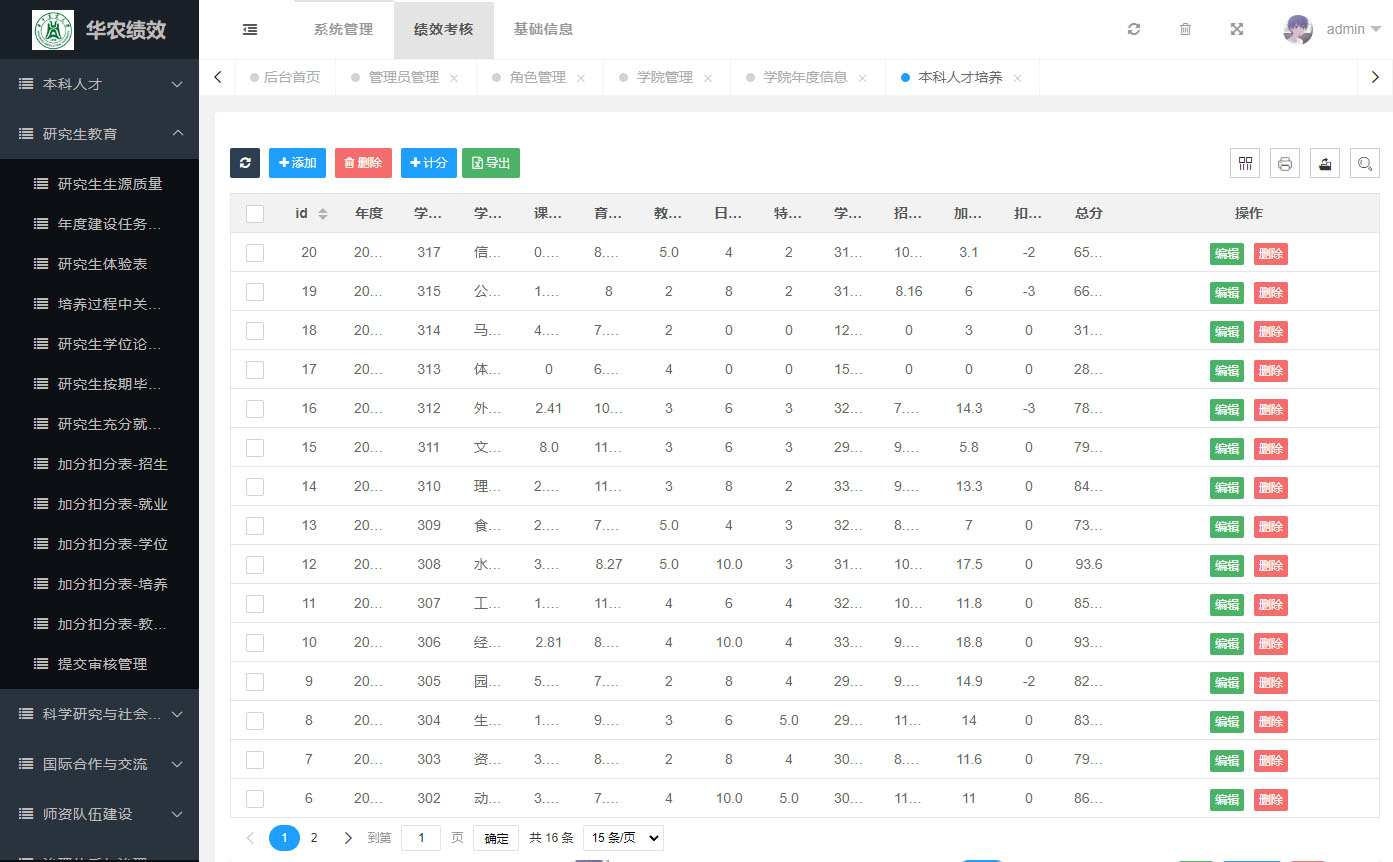Select the checkbox for the row with id 12

pos(255,565)
